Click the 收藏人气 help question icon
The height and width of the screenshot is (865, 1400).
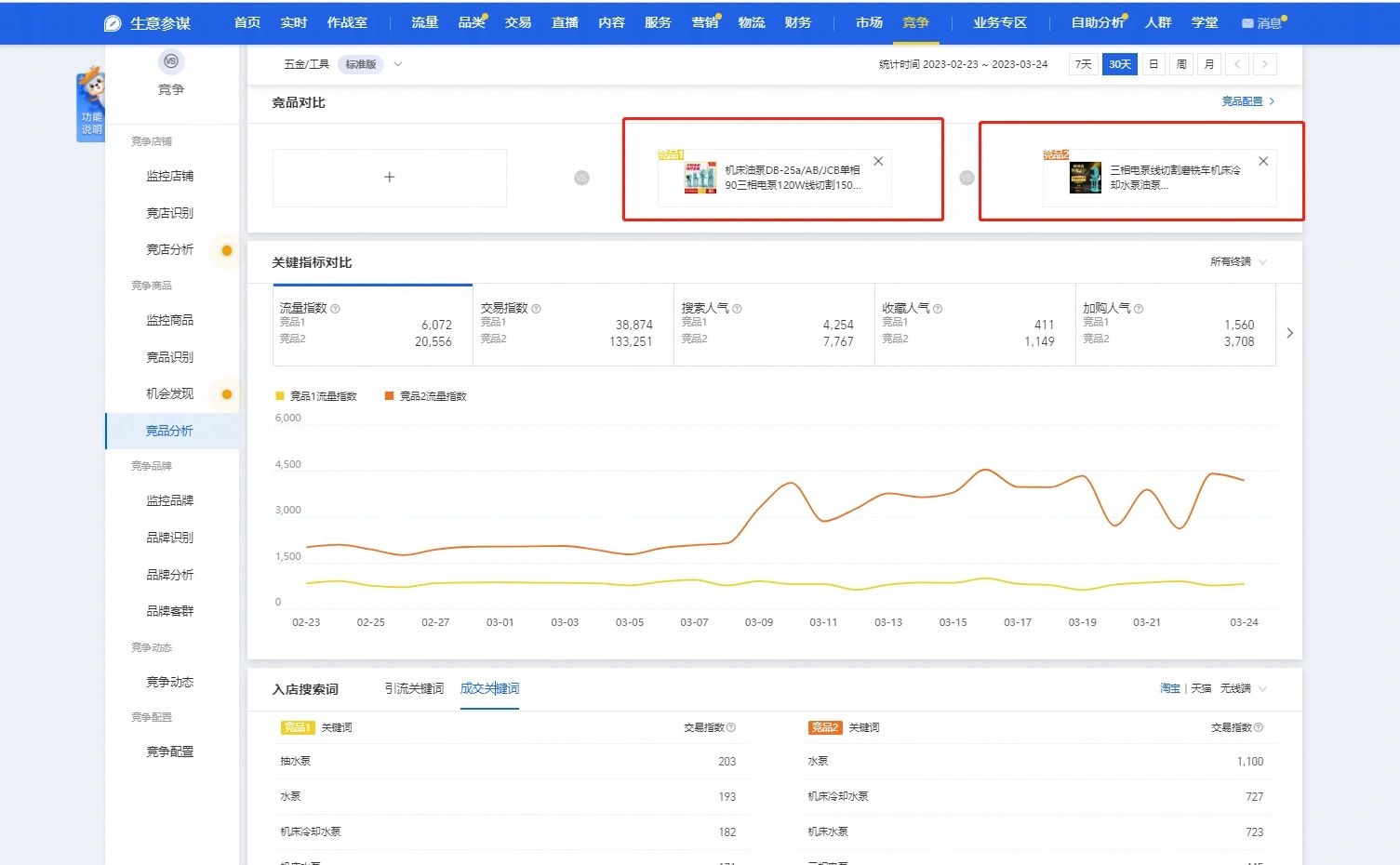point(938,309)
